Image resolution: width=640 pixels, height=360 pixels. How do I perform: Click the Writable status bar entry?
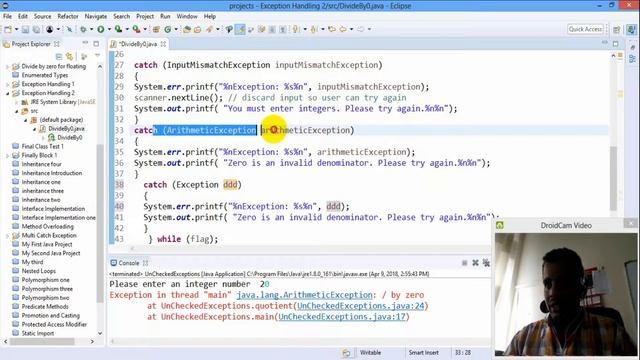point(370,352)
